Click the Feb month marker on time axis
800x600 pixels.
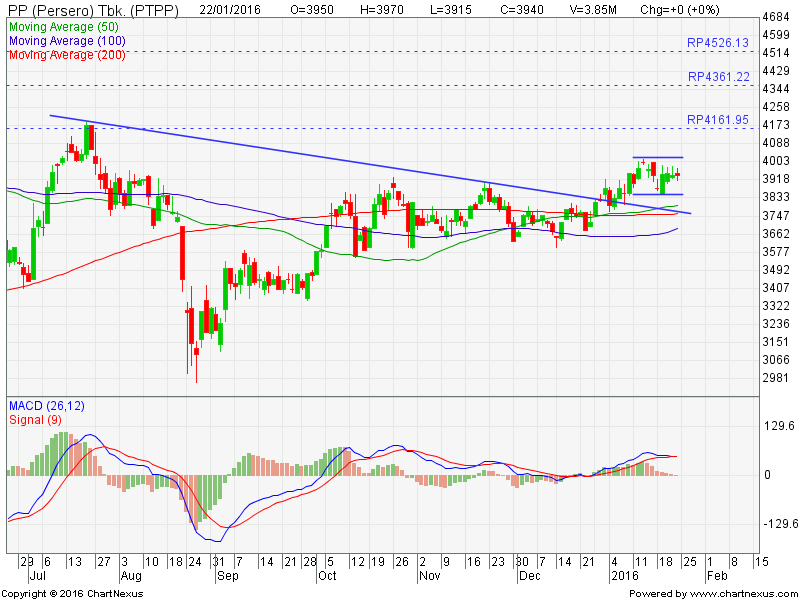click(x=716, y=577)
